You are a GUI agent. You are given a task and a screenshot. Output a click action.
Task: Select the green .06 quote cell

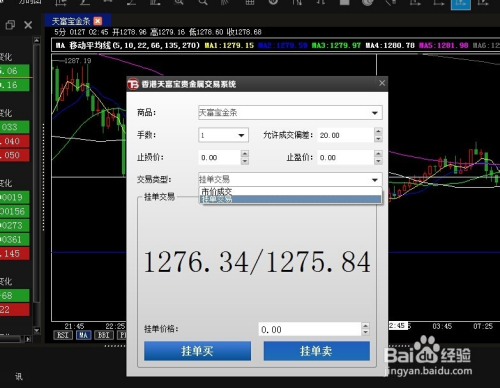(15, 71)
